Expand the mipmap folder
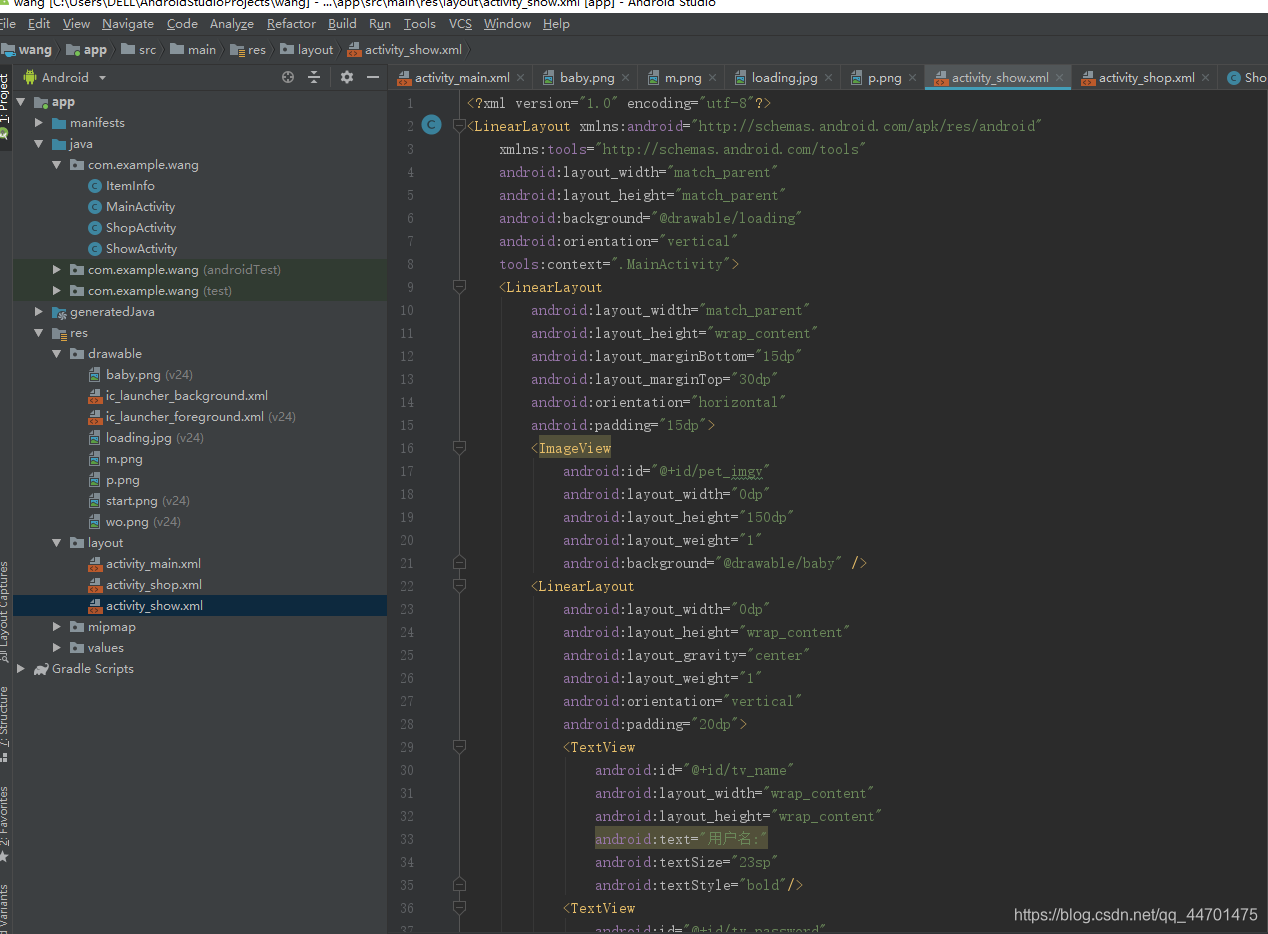 pyautogui.click(x=57, y=627)
